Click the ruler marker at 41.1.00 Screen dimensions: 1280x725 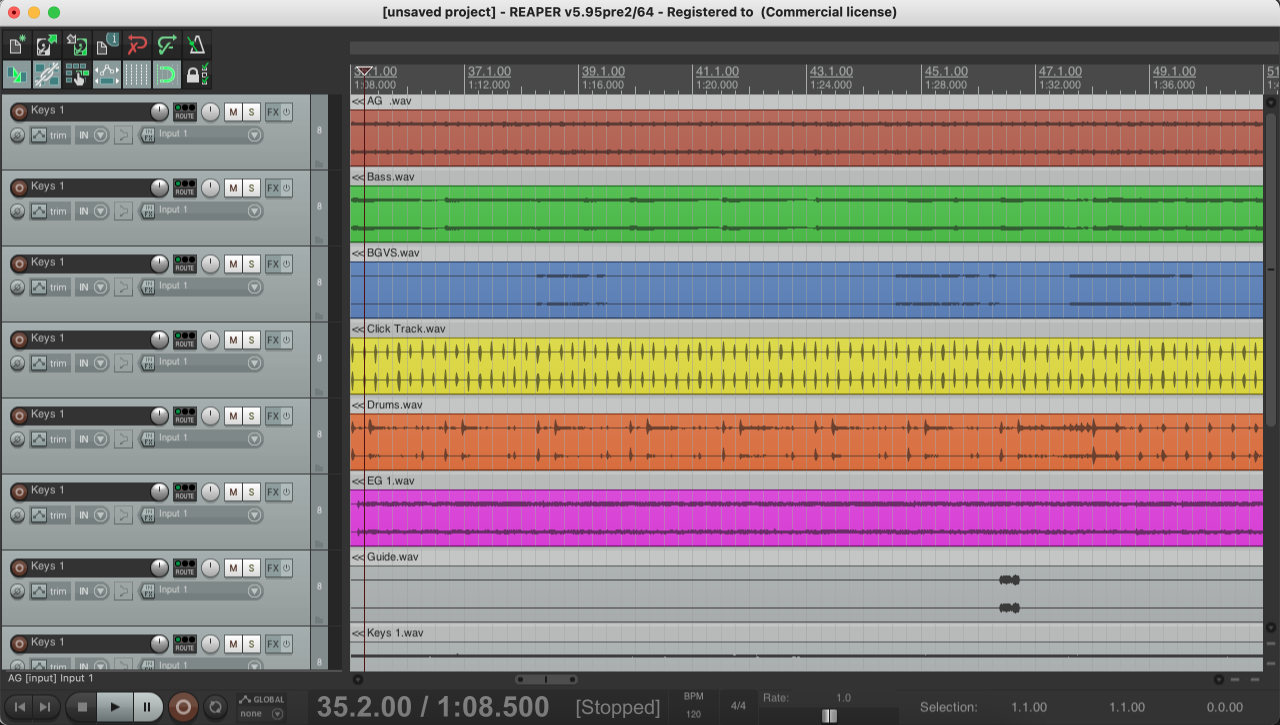point(717,72)
